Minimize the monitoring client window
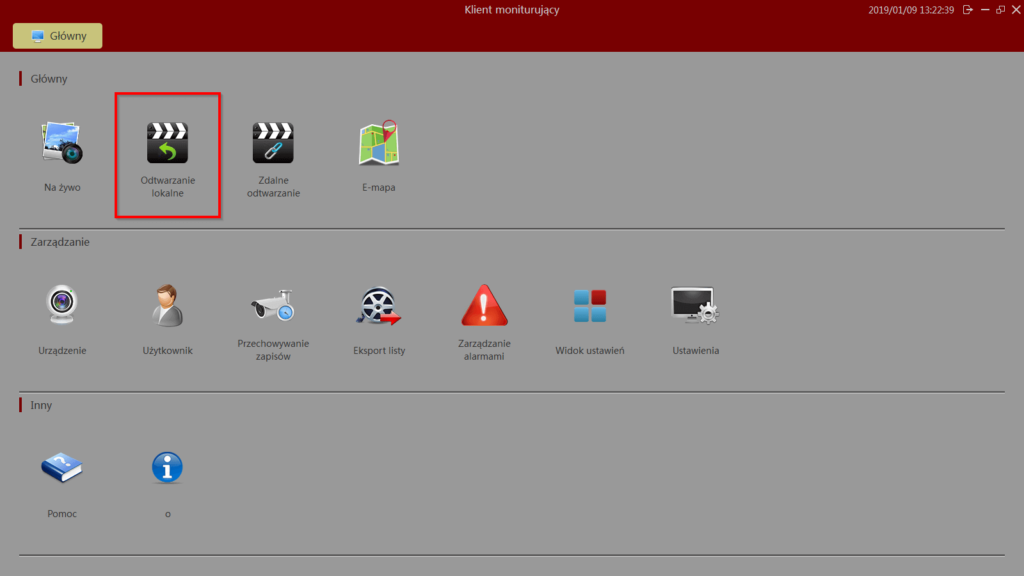 (x=985, y=10)
